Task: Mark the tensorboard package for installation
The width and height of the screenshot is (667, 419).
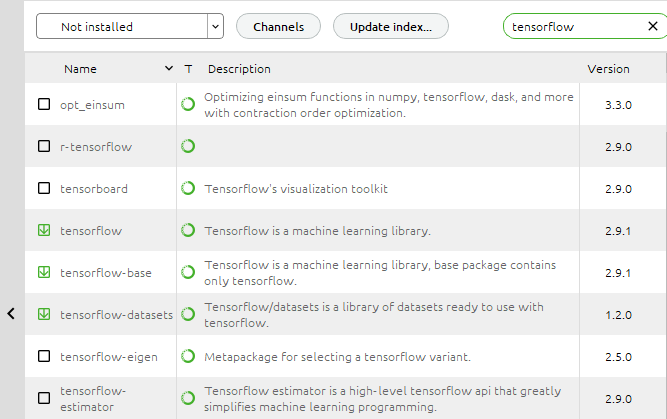Action: [44, 188]
